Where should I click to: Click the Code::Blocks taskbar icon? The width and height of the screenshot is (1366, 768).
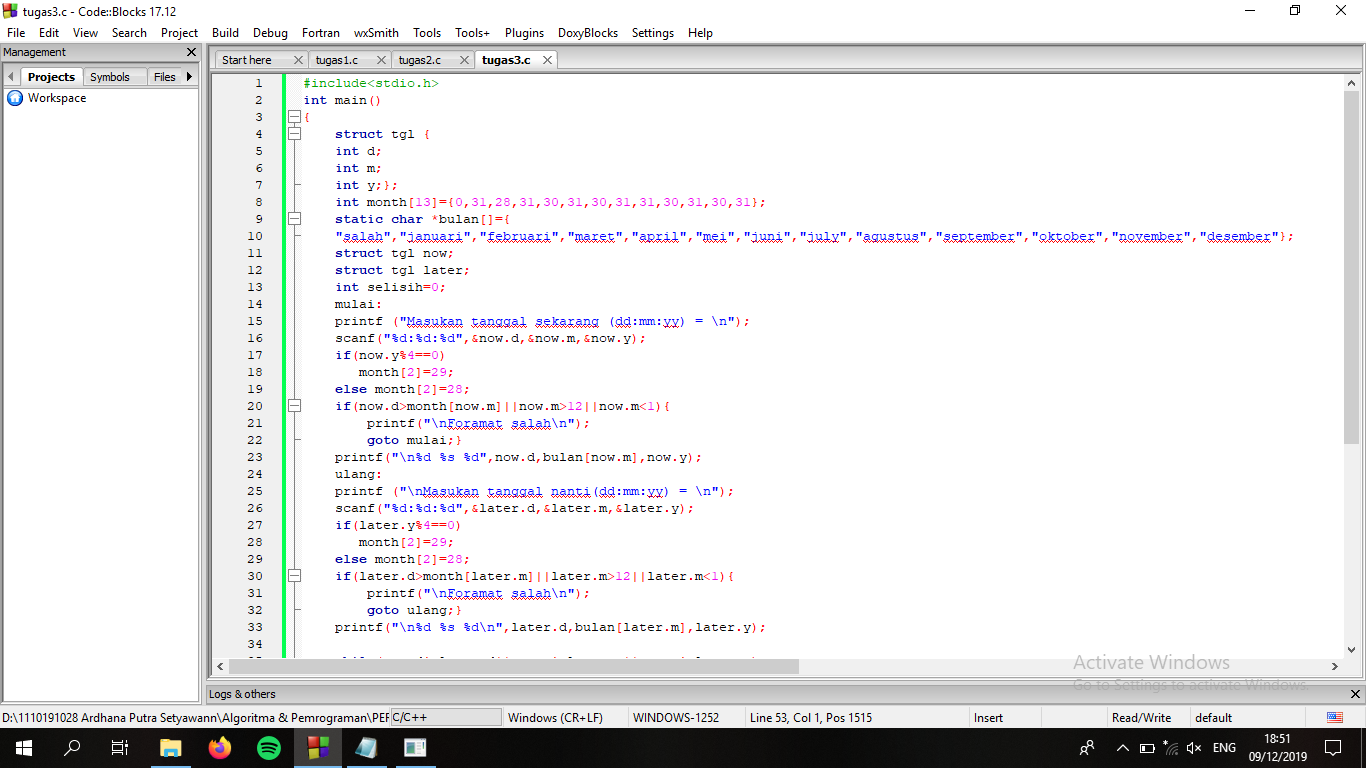click(318, 748)
